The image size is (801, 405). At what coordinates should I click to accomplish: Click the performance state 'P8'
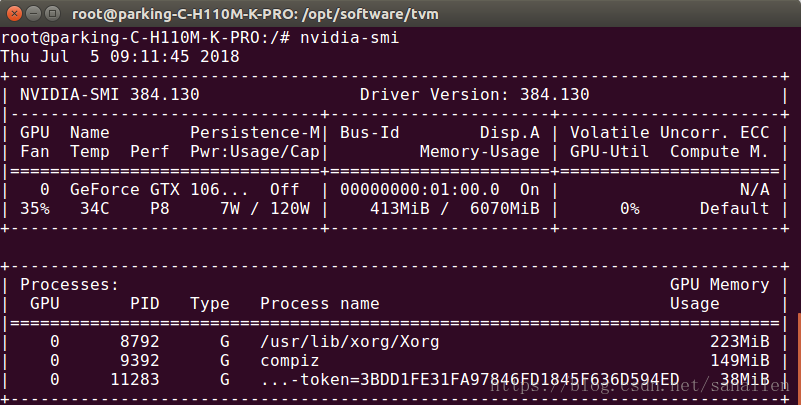pos(159,209)
